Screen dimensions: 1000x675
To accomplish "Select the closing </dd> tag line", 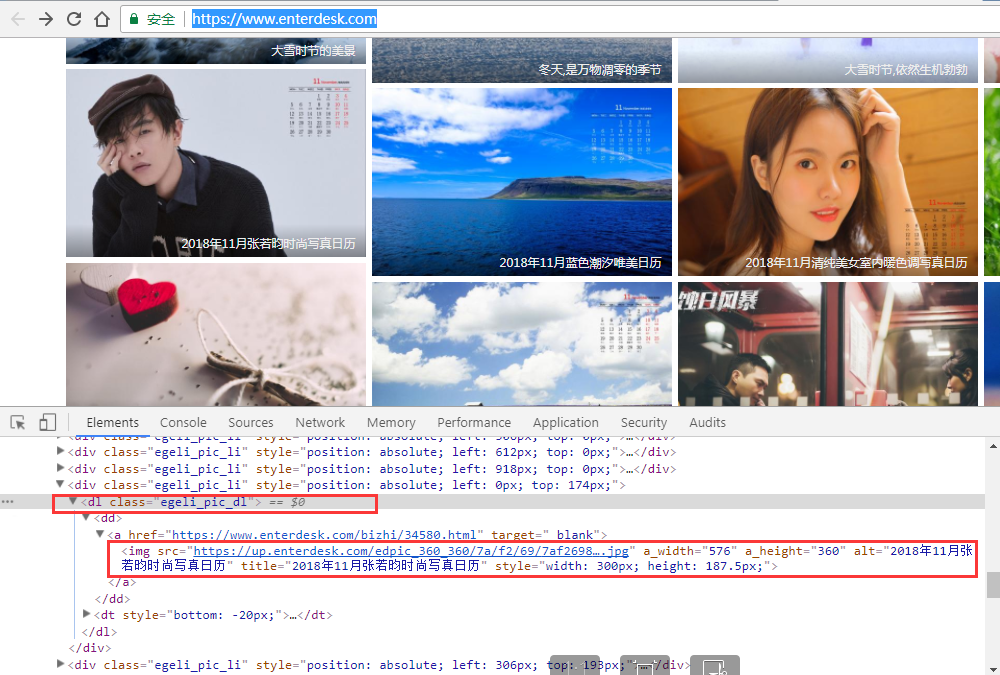I will tap(112, 599).
